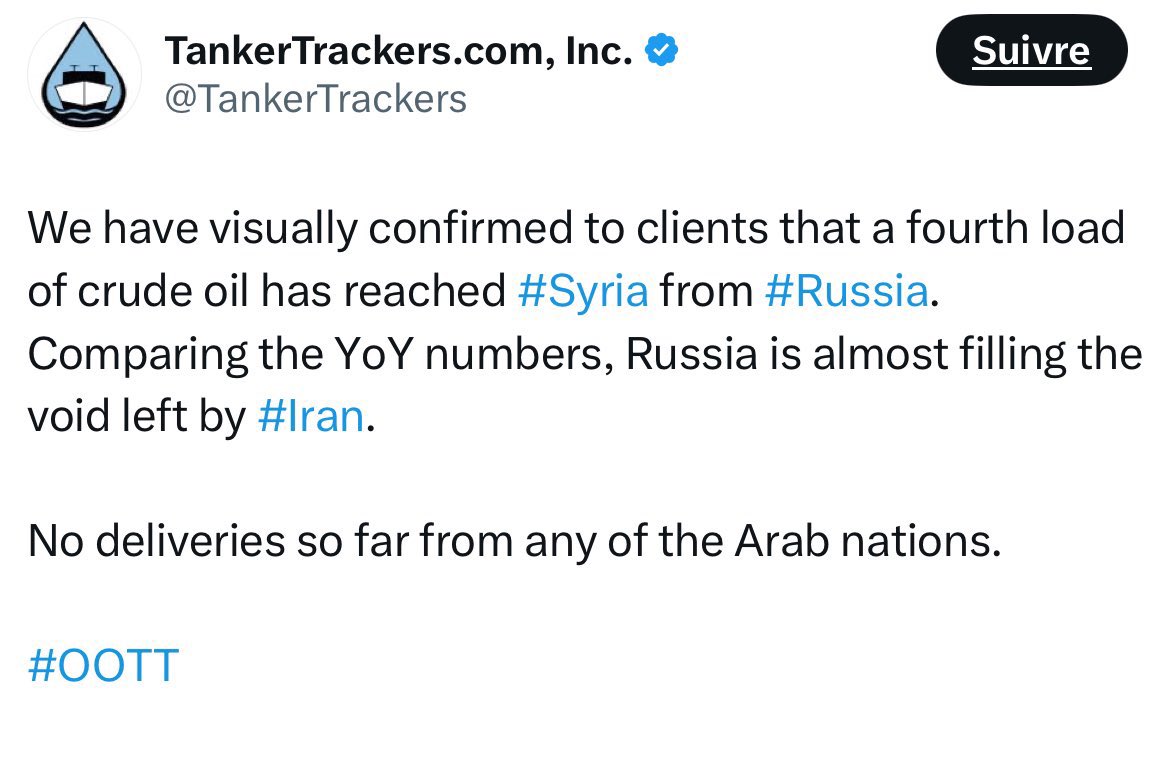
Task: Open the TankerTrackers.com, Inc. display name
Action: [399, 51]
